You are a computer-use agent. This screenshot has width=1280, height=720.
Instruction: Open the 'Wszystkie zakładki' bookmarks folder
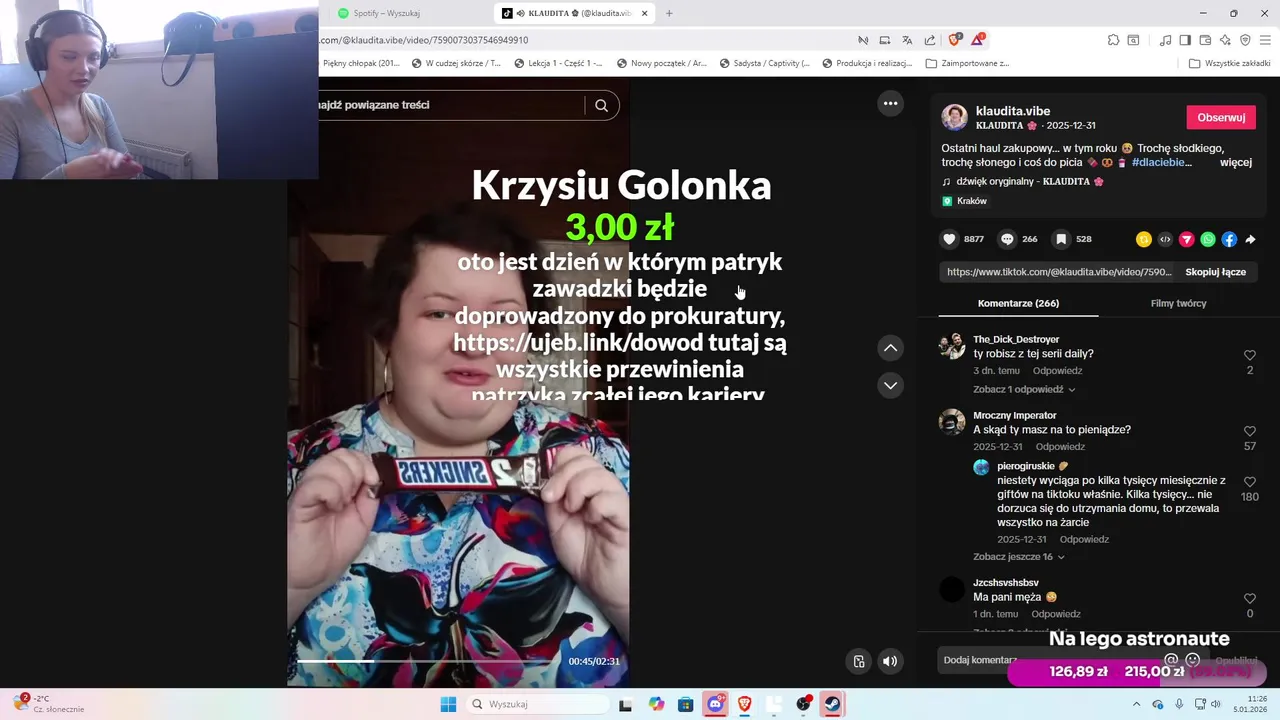[1229, 63]
